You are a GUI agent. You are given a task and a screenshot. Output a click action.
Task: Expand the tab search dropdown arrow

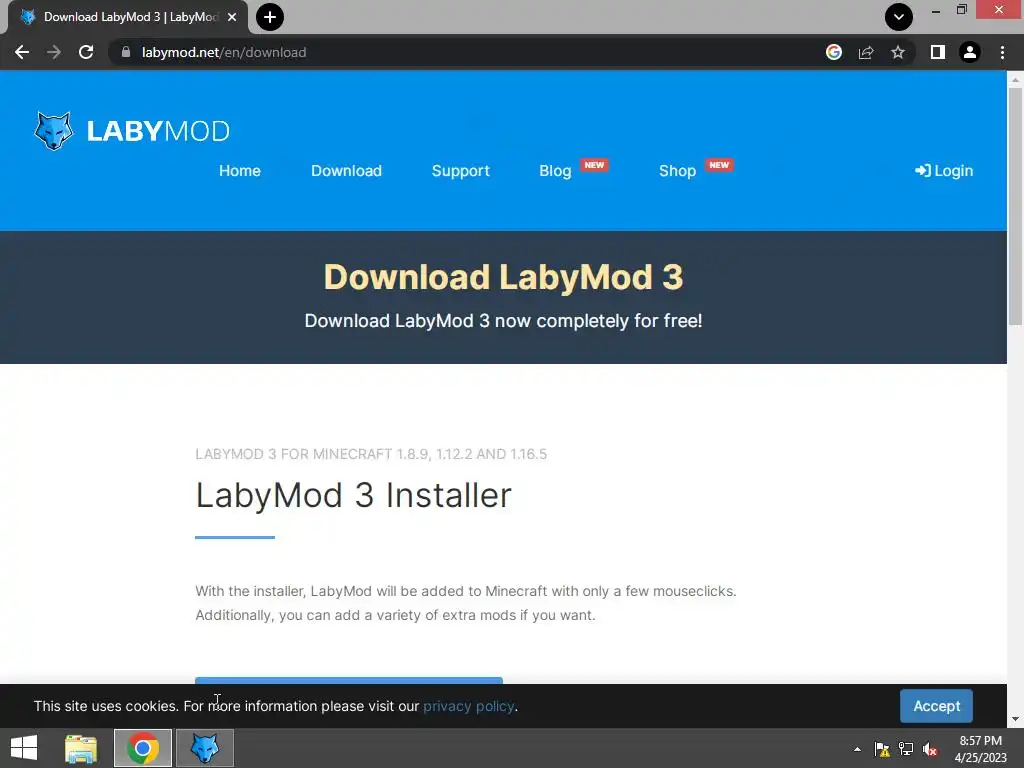[899, 17]
